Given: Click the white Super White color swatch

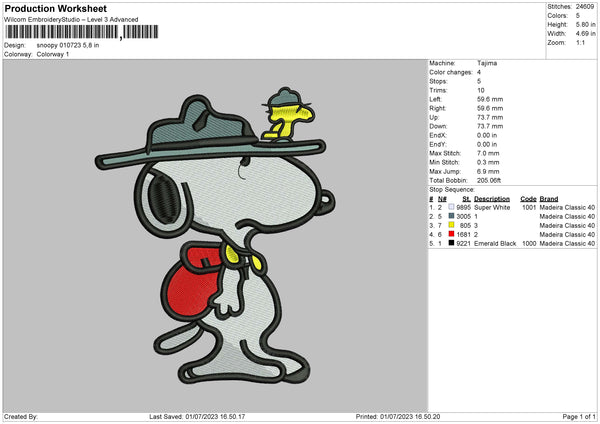Looking at the screenshot, I should tap(451, 207).
